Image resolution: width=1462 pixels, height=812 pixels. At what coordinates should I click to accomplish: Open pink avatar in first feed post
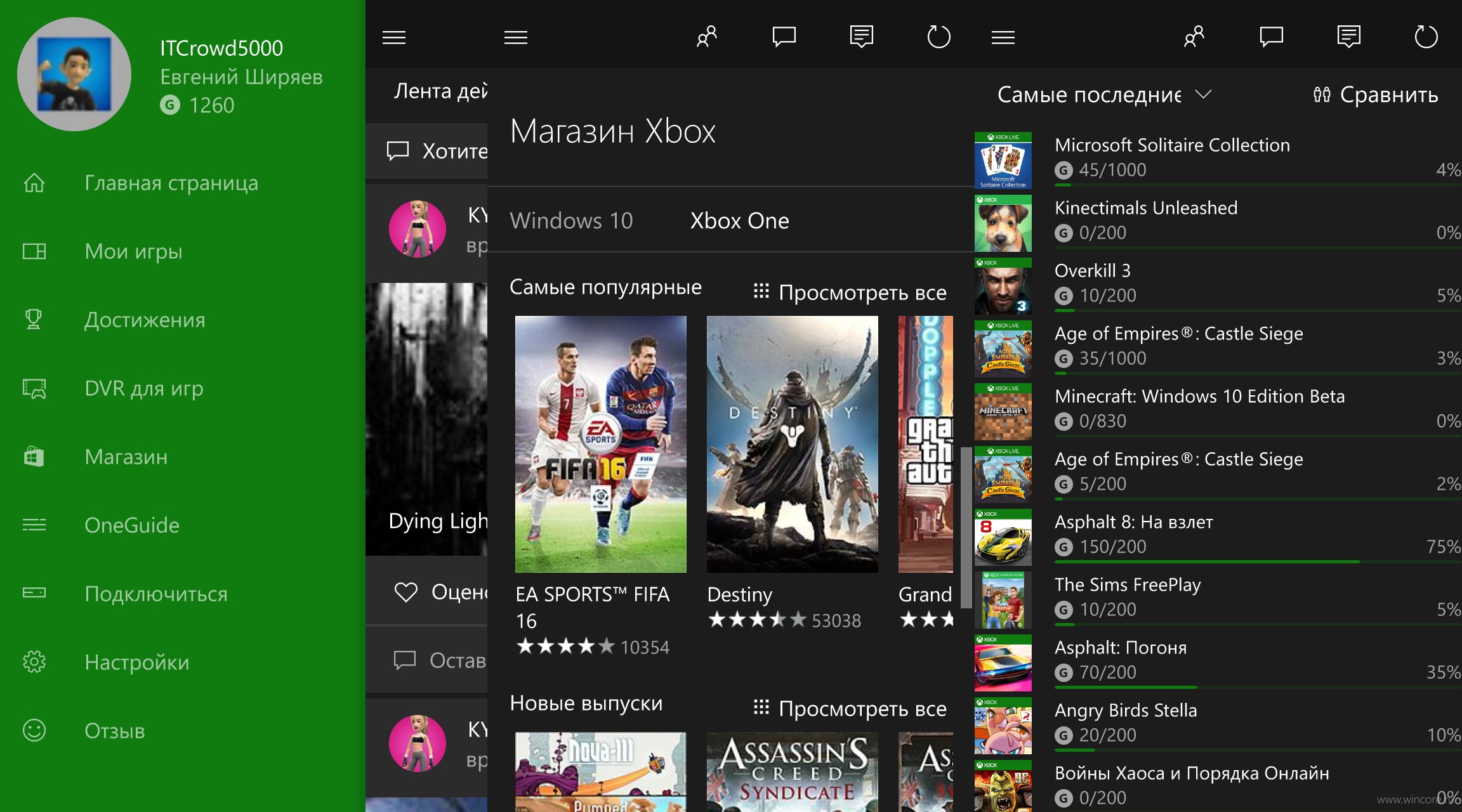[417, 228]
